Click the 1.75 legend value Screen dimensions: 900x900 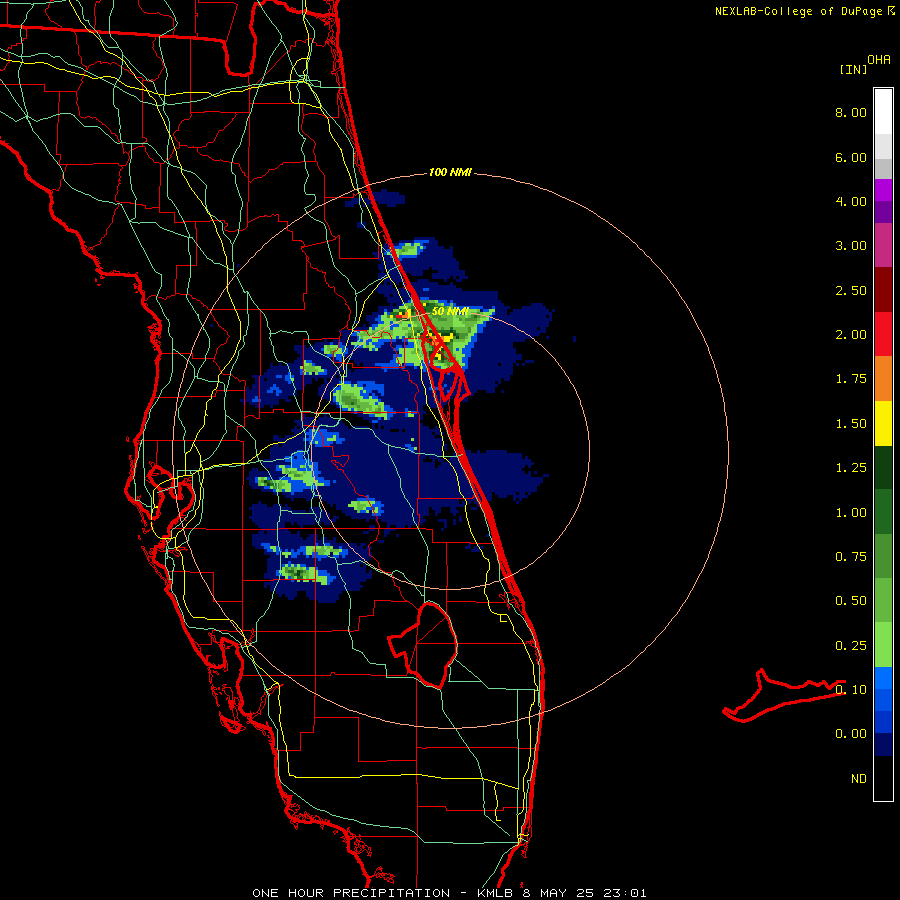851,379
